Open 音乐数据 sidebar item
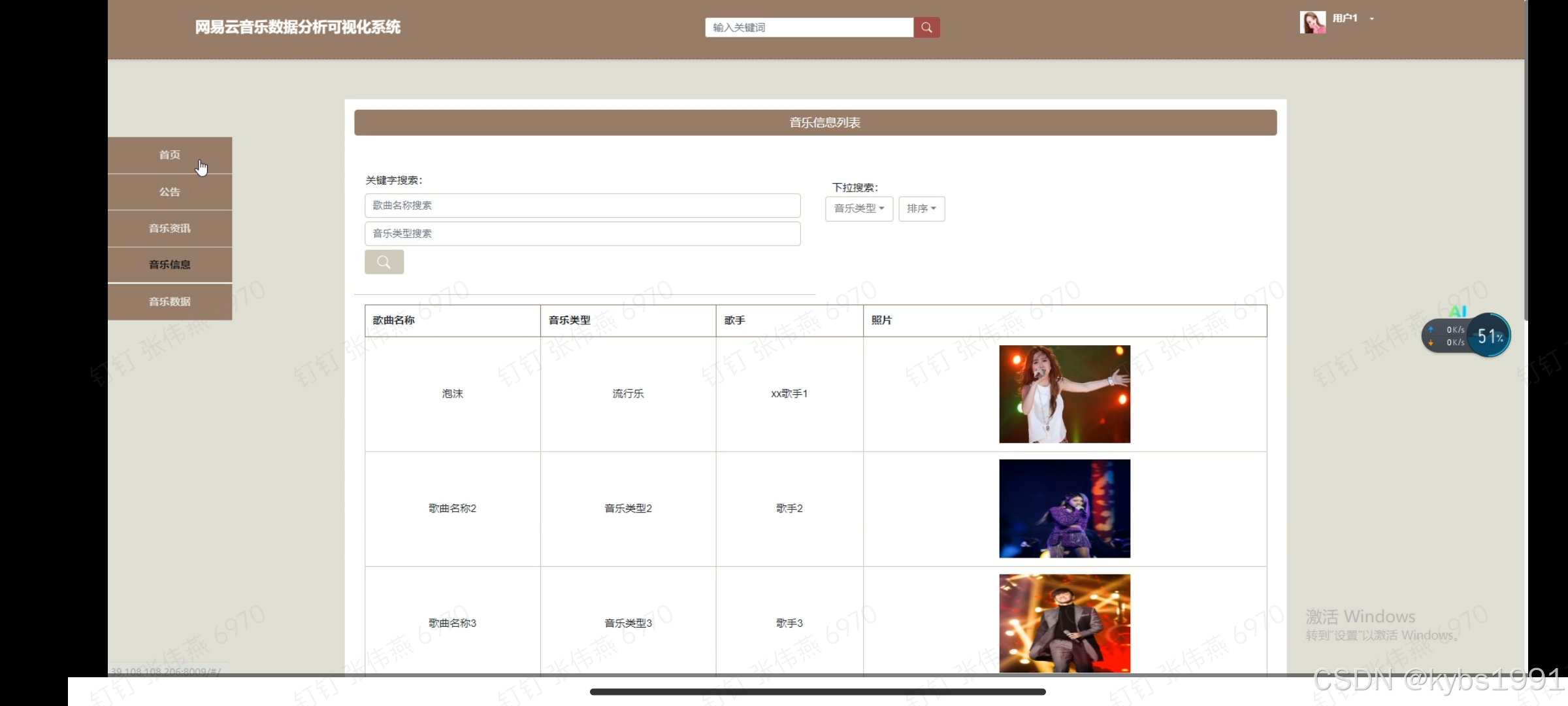The width and height of the screenshot is (1568, 706). [x=170, y=301]
